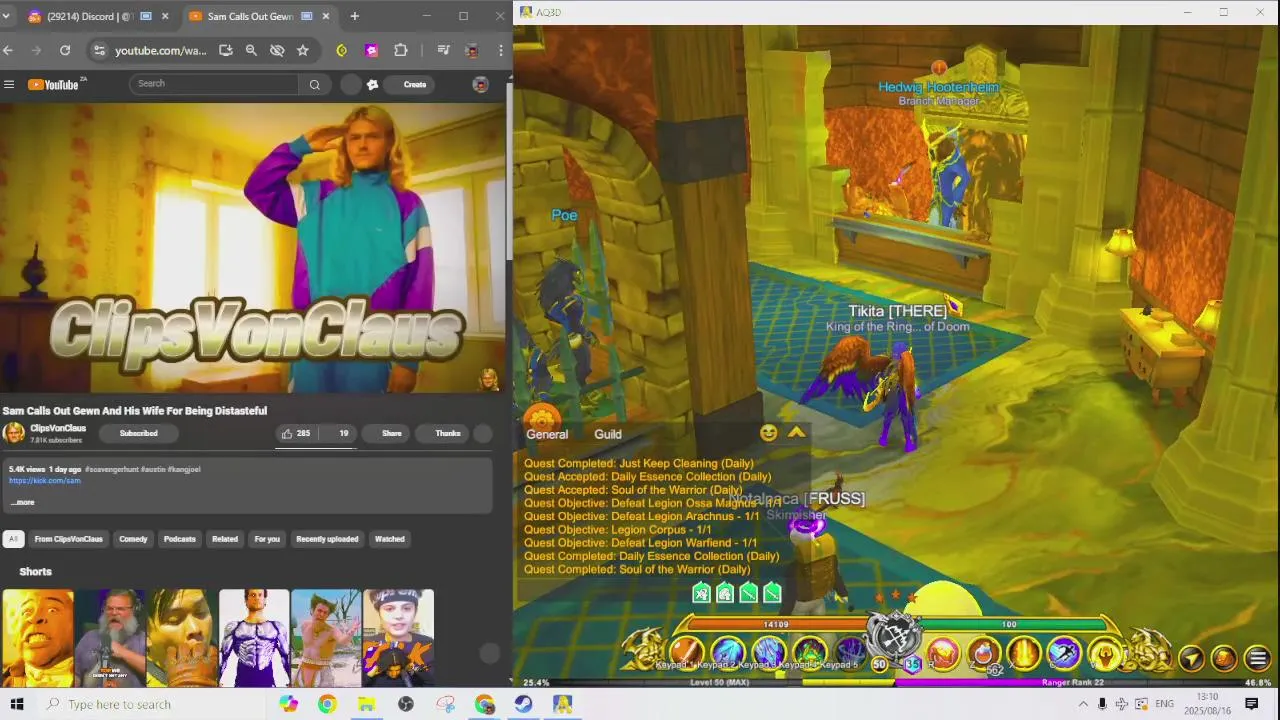Screen dimensions: 1280x720
Task: Click the zoom magnifier icon in address bar
Action: 251,50
